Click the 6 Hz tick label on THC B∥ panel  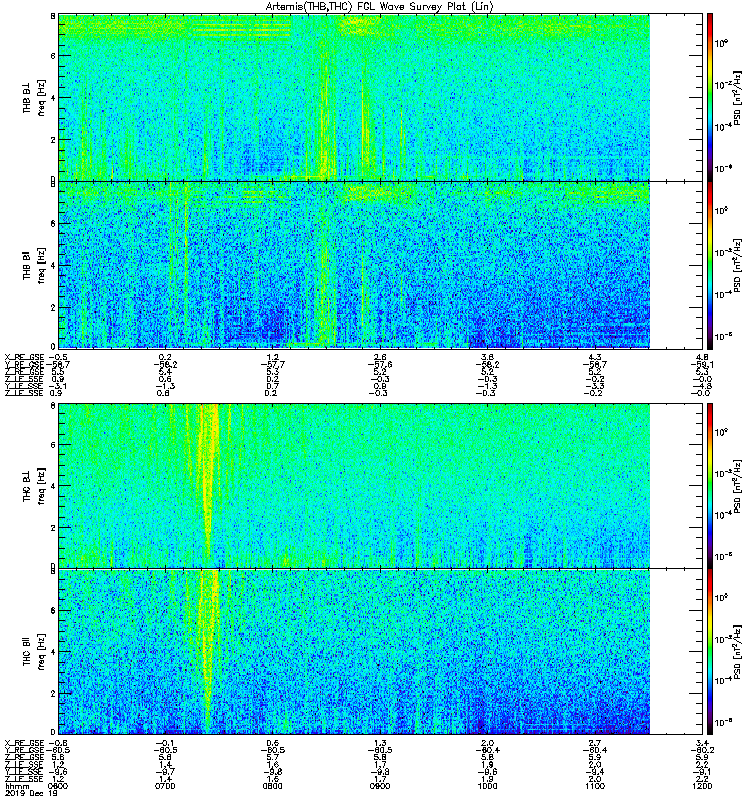point(53,610)
